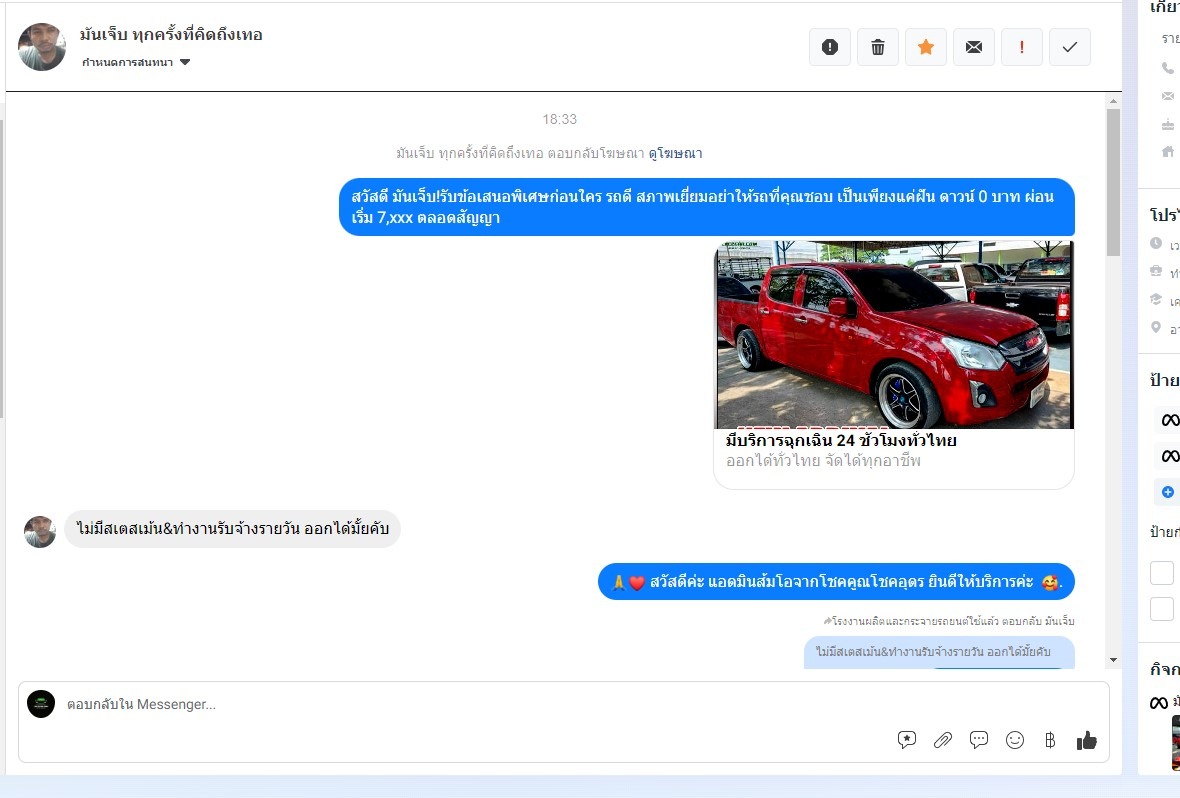Open the activity thumbnail in the sidebar
The width and height of the screenshot is (1180, 798).
tap(1175, 743)
